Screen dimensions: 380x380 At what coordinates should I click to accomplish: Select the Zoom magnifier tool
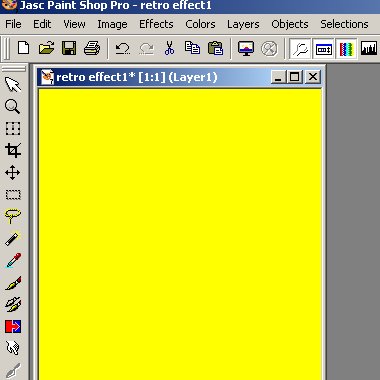pos(13,107)
